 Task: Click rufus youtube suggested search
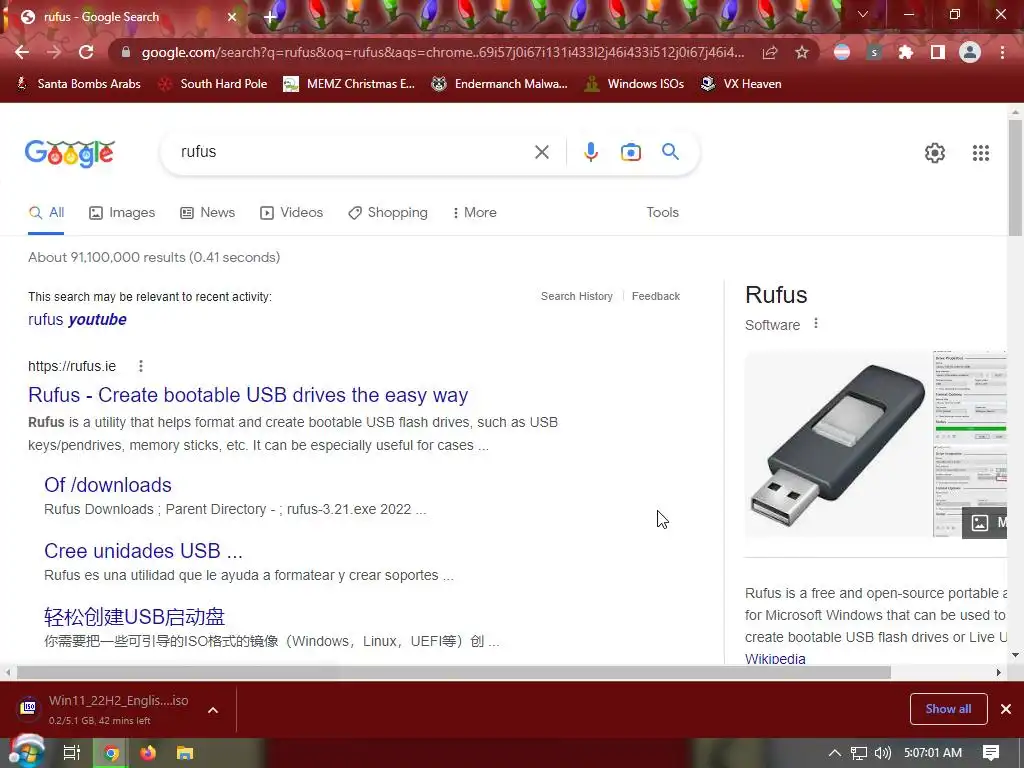click(x=77, y=319)
